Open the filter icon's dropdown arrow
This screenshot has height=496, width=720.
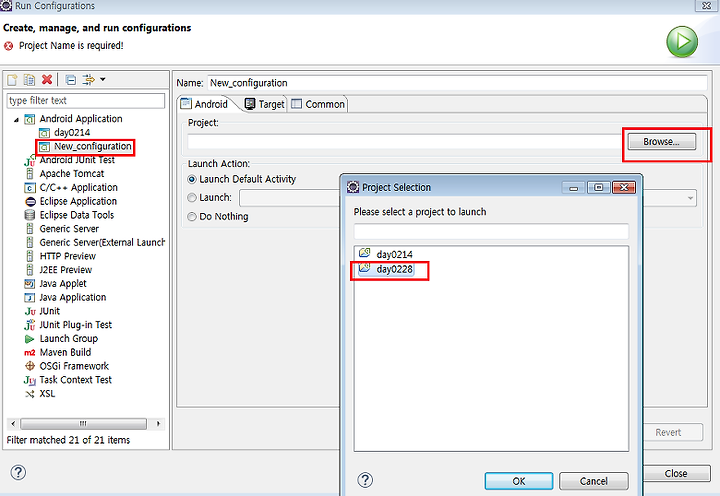point(103,79)
